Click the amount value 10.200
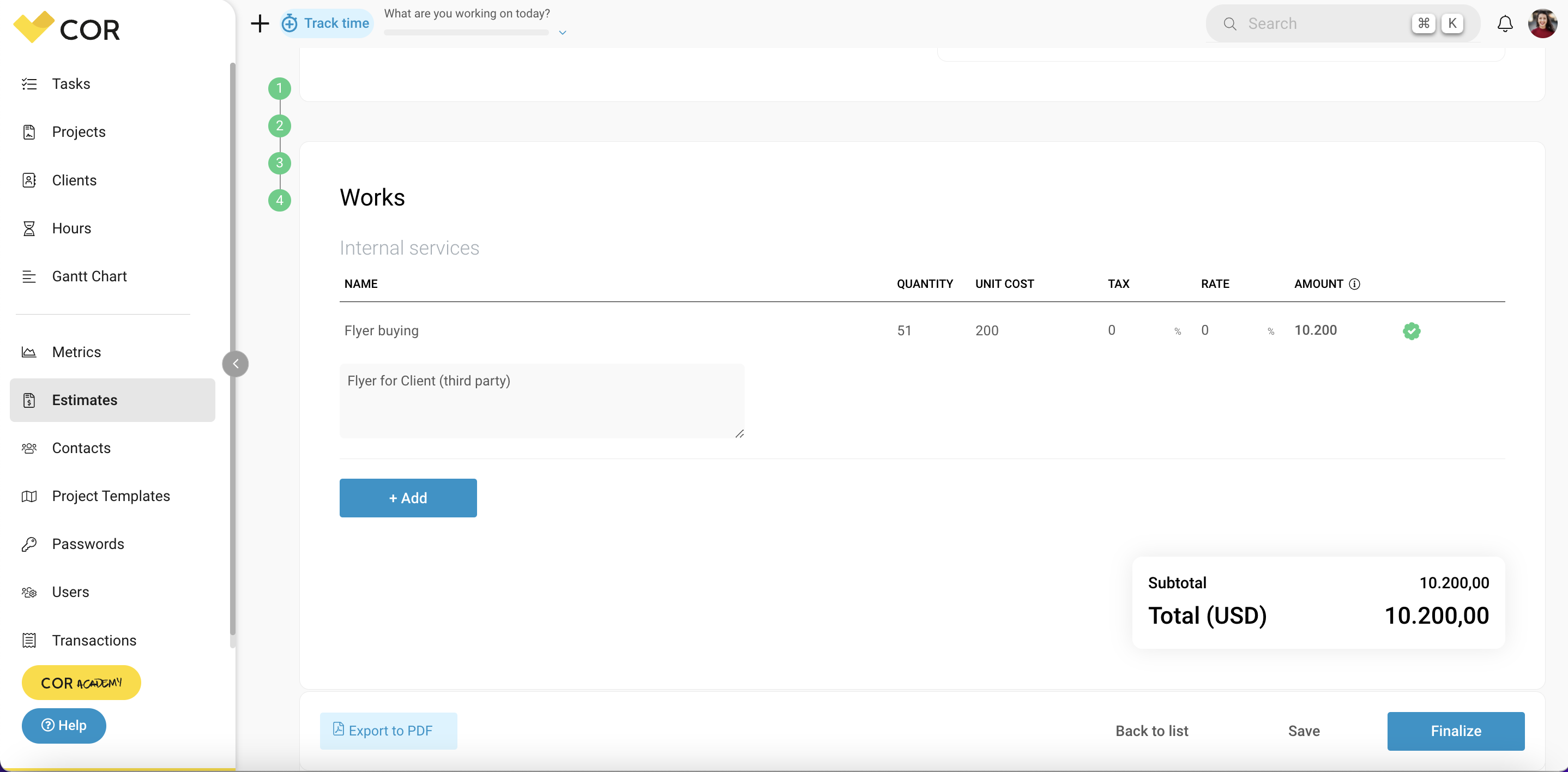 pos(1316,330)
